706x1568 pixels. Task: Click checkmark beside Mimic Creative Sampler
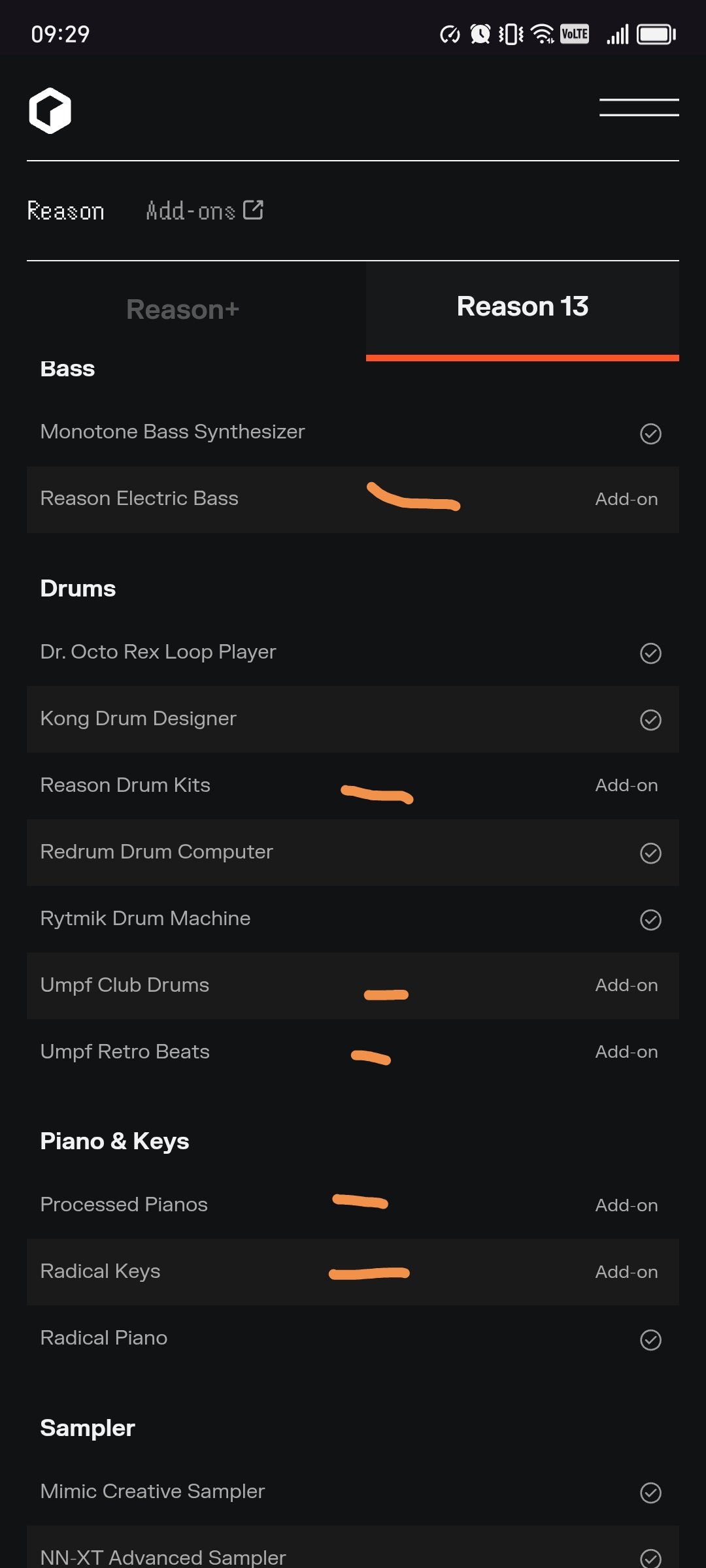pyautogui.click(x=650, y=1492)
